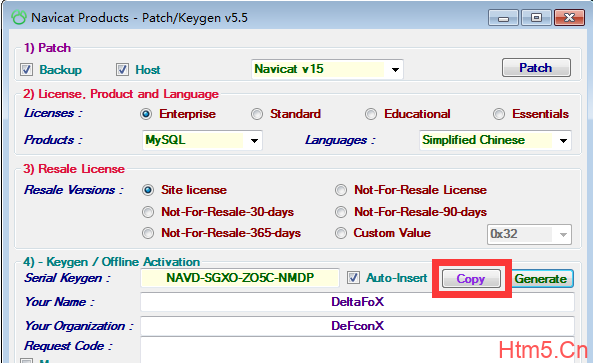Disable the Auto-Insert checkbox

tap(353, 278)
